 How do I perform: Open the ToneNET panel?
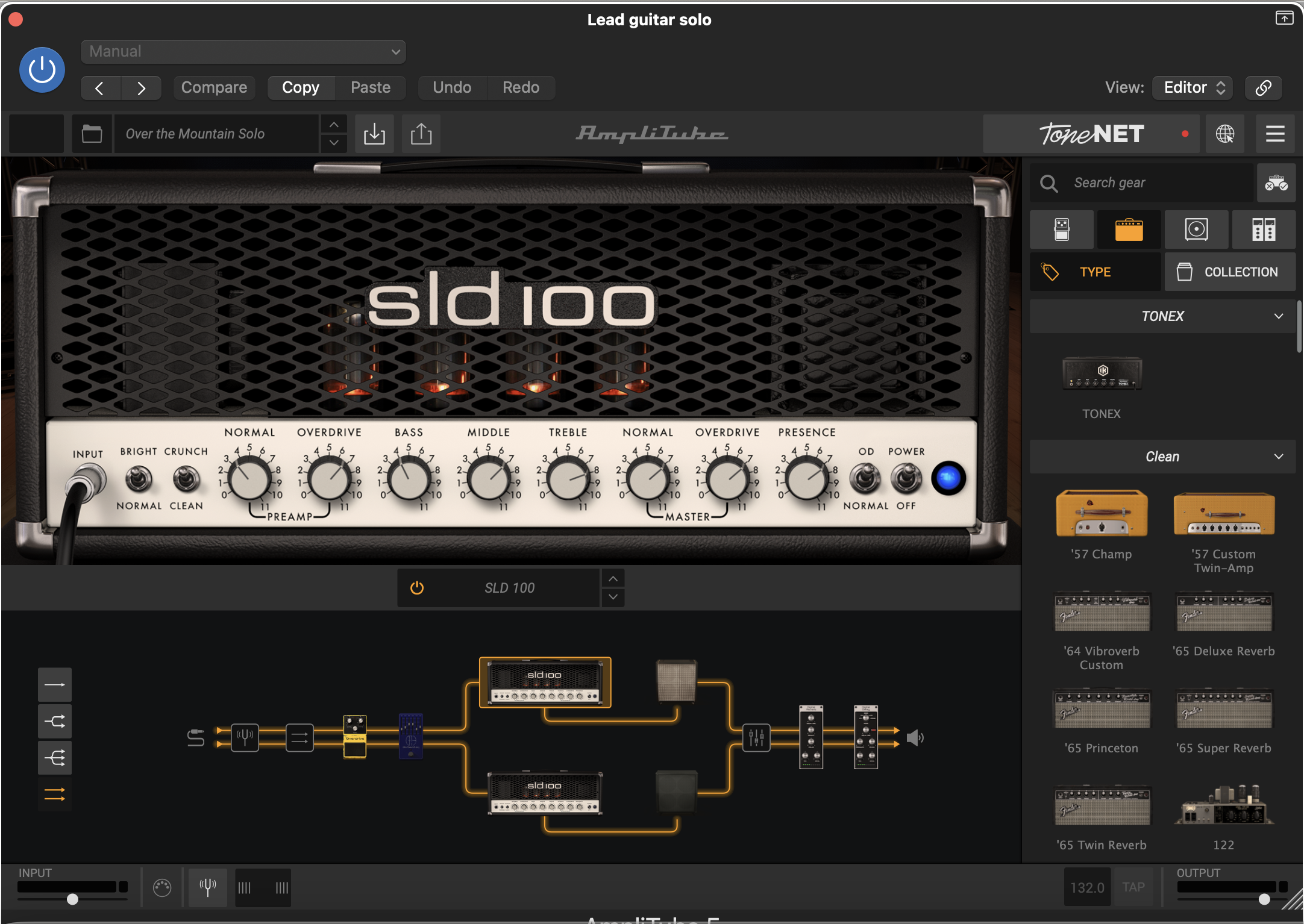pos(1092,134)
